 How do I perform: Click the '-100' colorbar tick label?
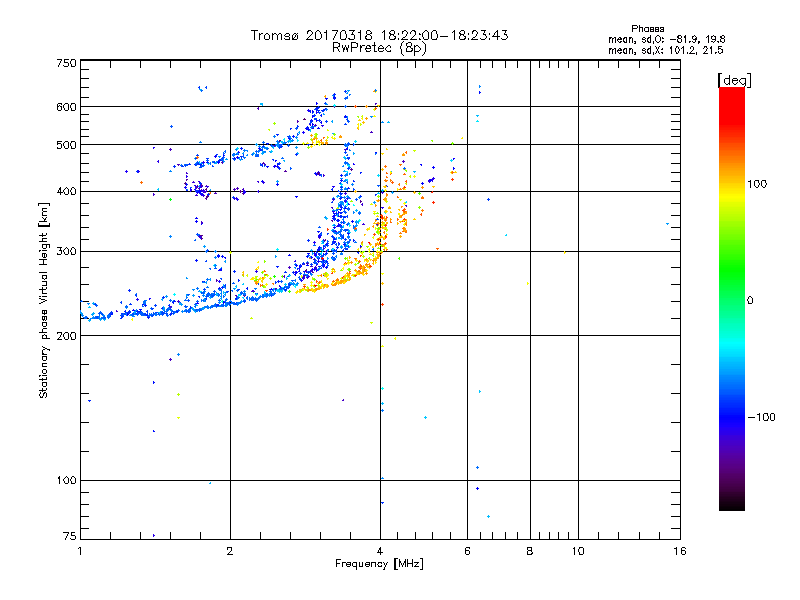761,417
